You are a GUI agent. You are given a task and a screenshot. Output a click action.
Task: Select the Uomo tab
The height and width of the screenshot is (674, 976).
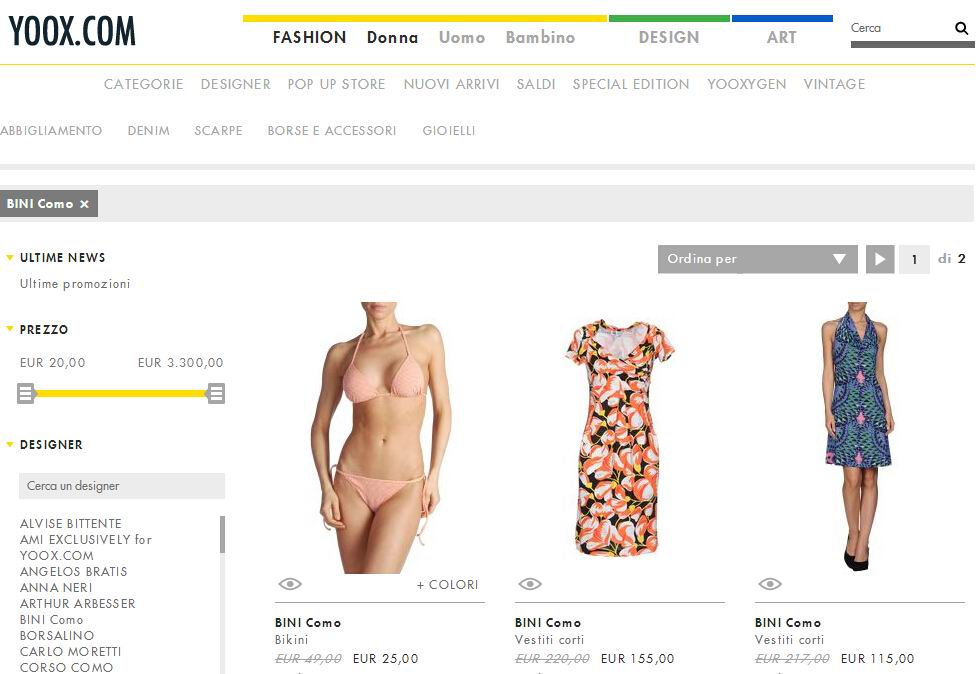click(462, 37)
